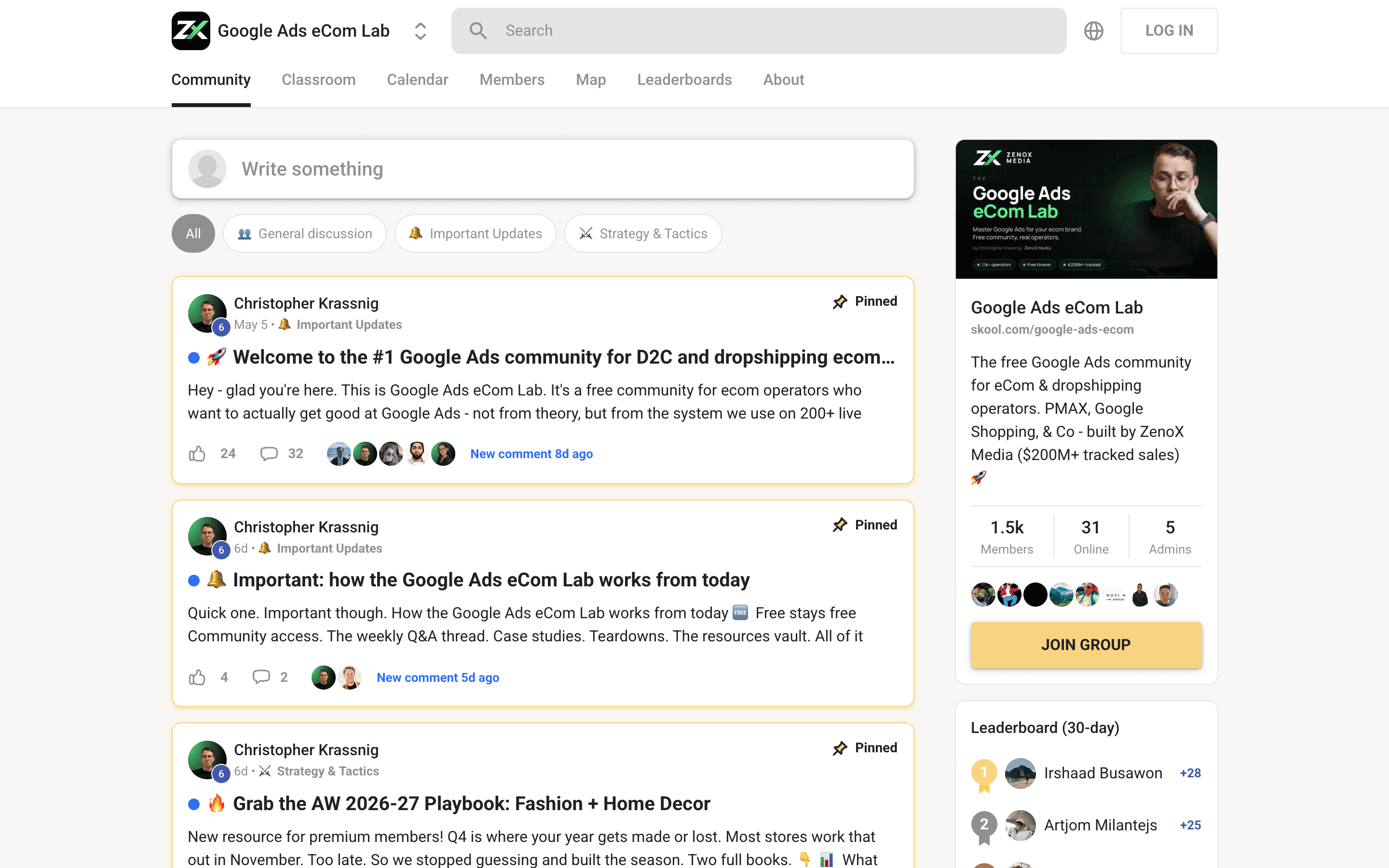
Task: Expand the group switcher chevron arrows
Action: click(420, 31)
